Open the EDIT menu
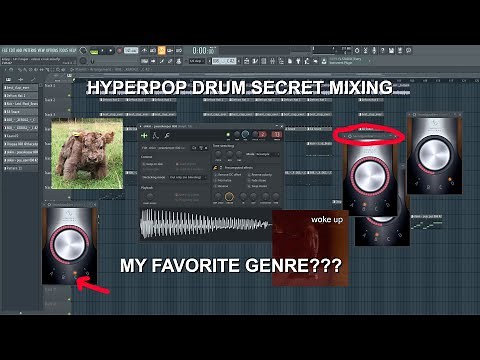This screenshot has width=480, height=360. point(11,50)
